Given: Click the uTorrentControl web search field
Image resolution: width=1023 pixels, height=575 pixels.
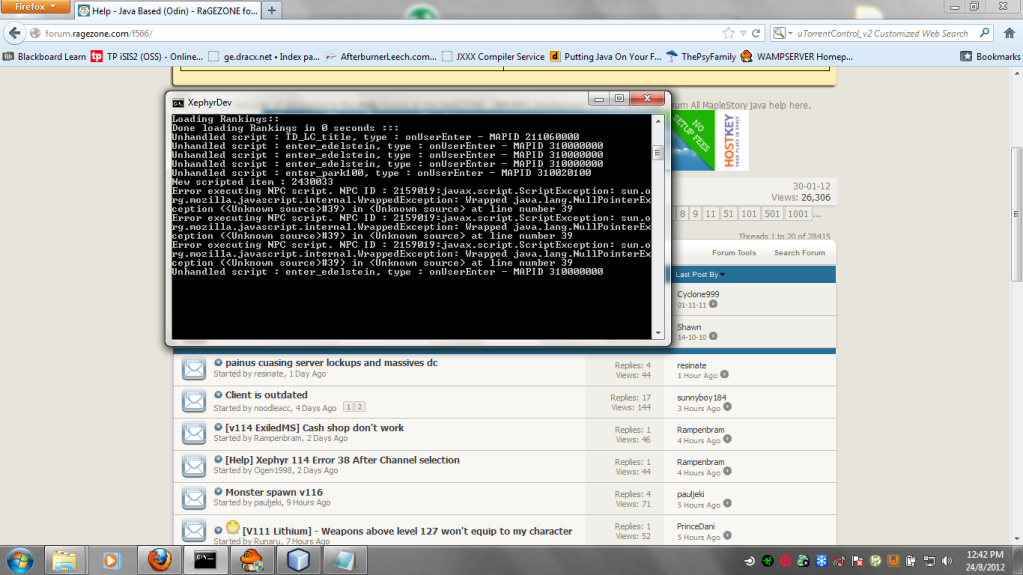Looking at the screenshot, I should [880, 33].
